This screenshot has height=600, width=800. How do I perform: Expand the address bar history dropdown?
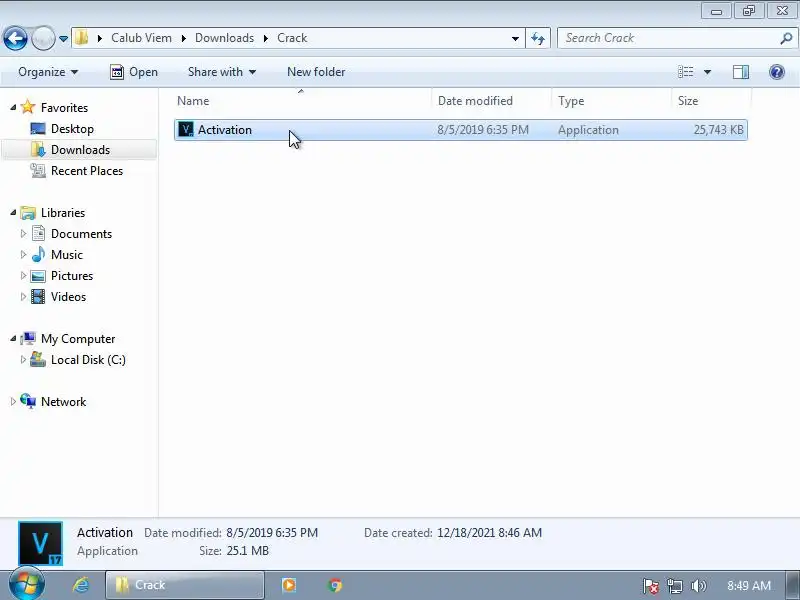pos(515,38)
